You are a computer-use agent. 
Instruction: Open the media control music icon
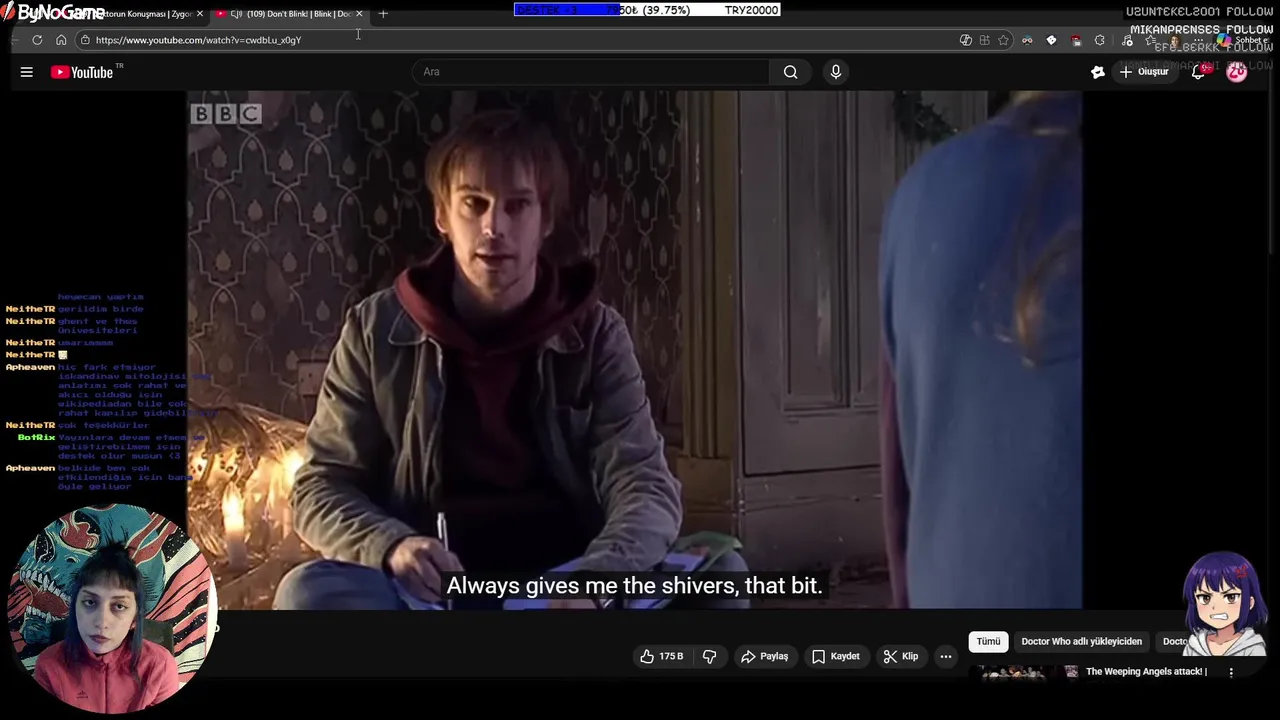point(1127,40)
